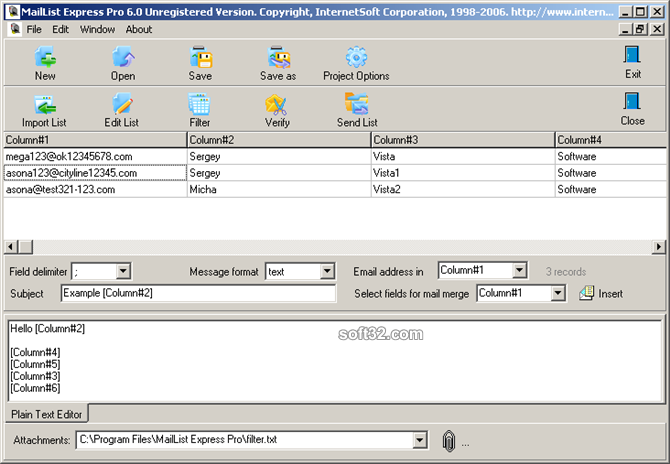Viewport: 670px width, 464px height.
Task: Click the horizontal scrollbar thumb
Action: pos(25,247)
